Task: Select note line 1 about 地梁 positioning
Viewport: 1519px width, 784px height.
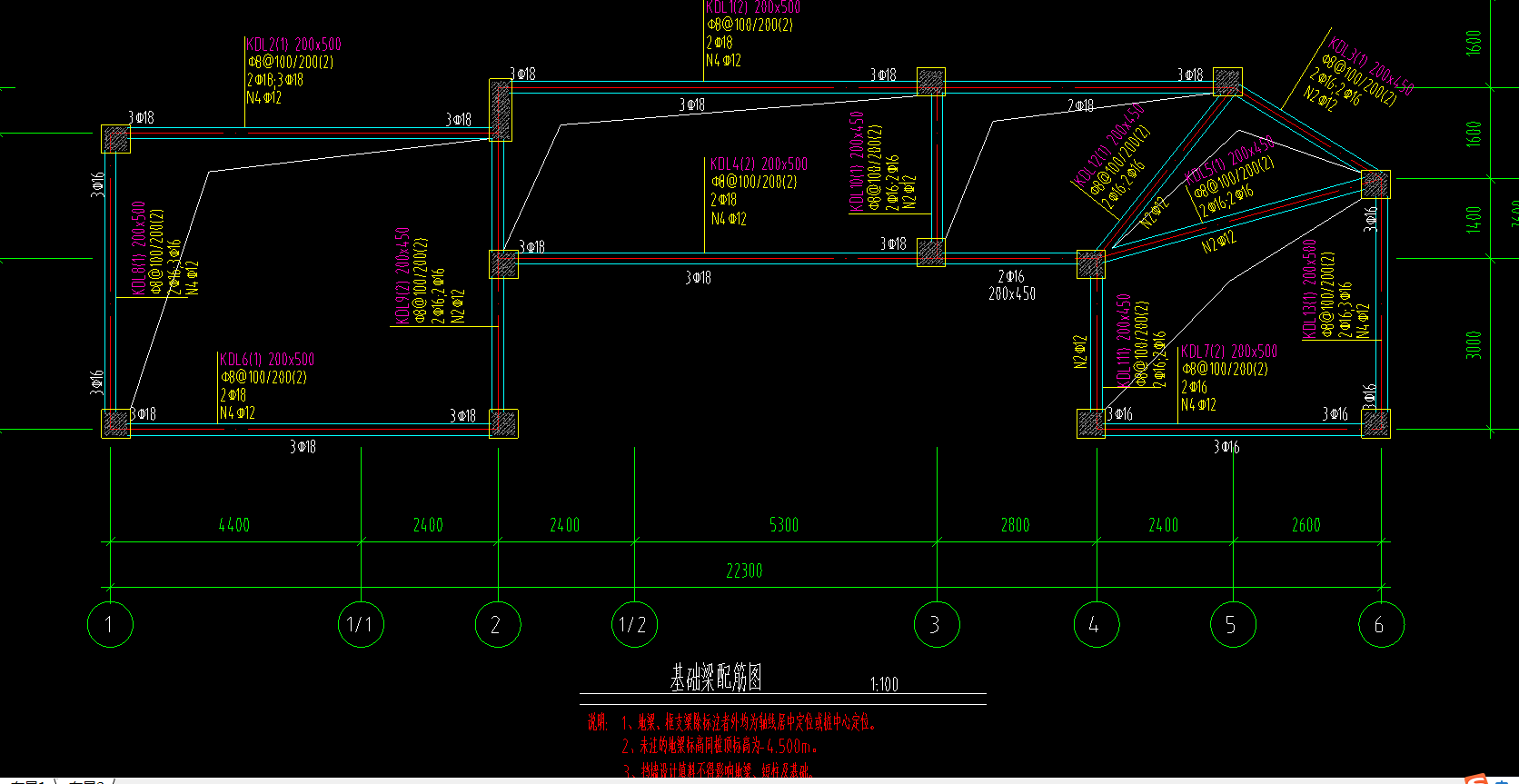Action: click(750, 722)
